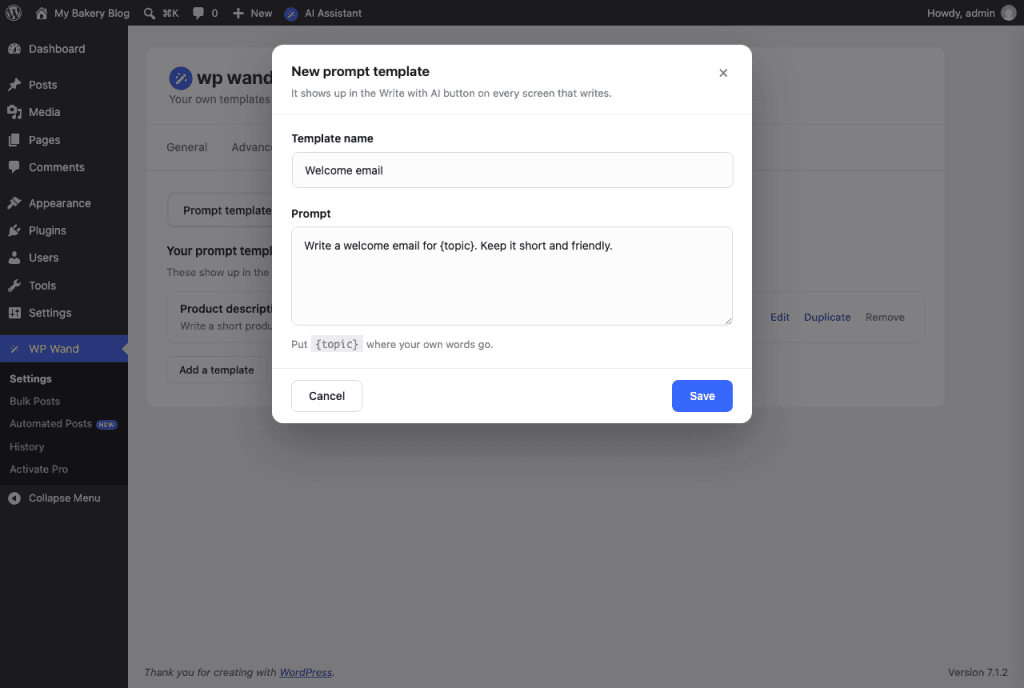Click the wp wand logo icon

pyautogui.click(x=180, y=78)
